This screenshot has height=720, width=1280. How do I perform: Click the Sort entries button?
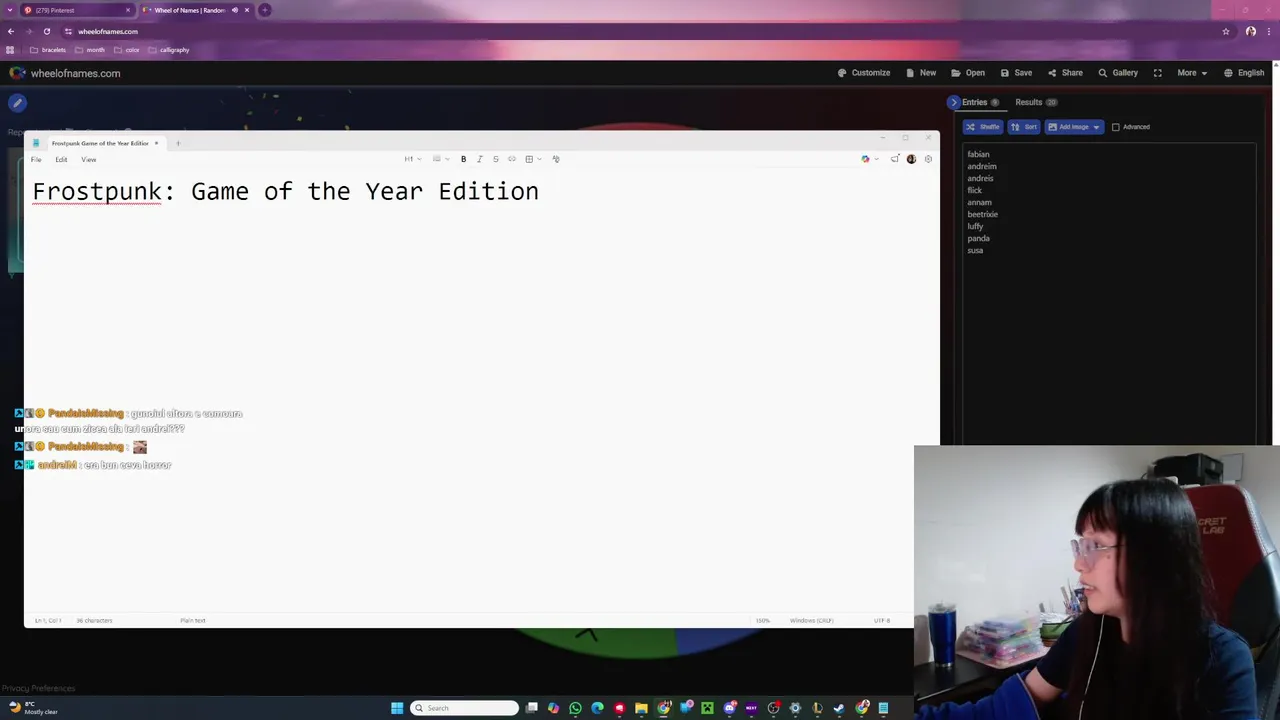1024,127
